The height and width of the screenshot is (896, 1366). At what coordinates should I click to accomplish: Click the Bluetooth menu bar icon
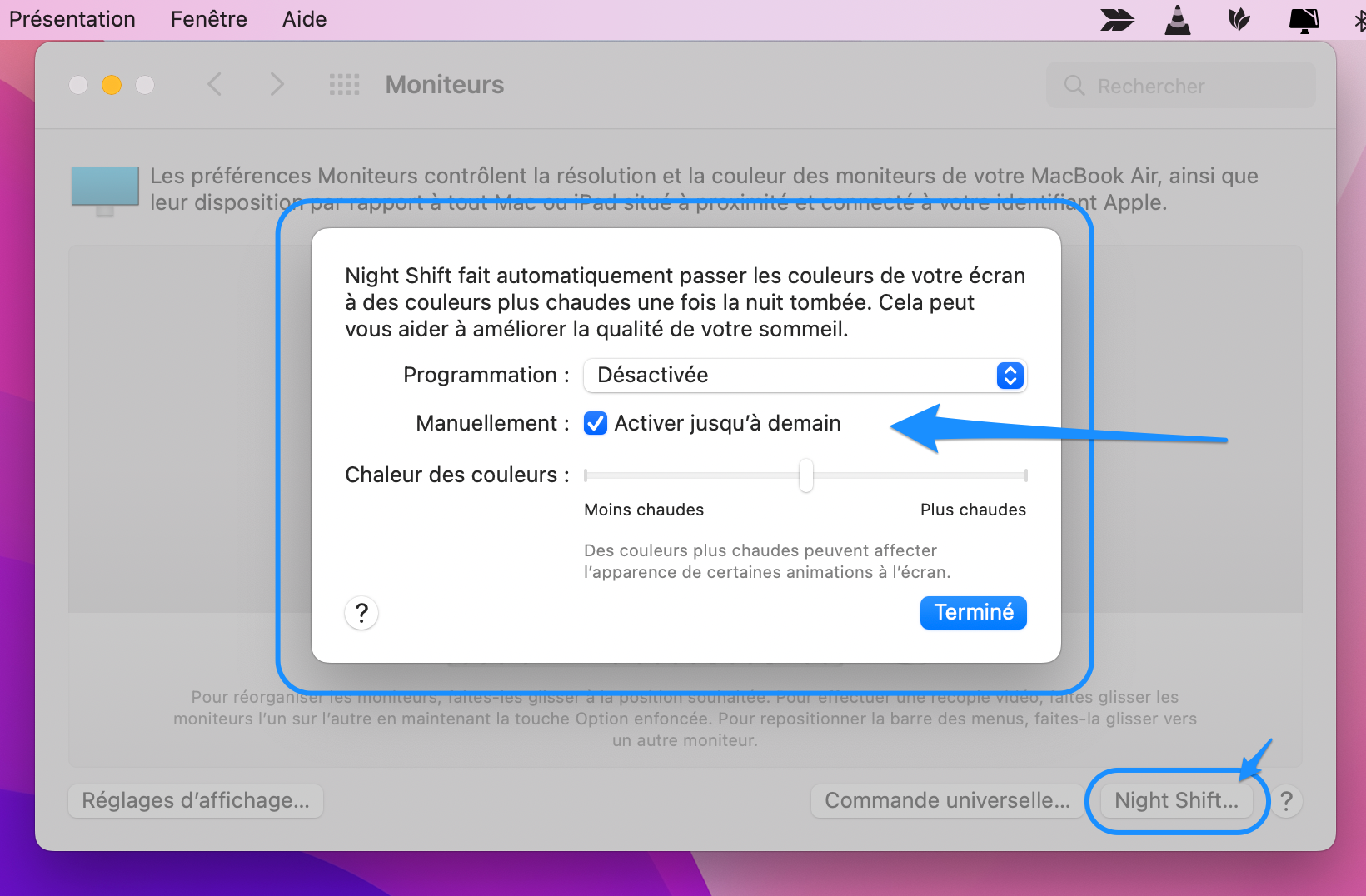coord(1359,20)
